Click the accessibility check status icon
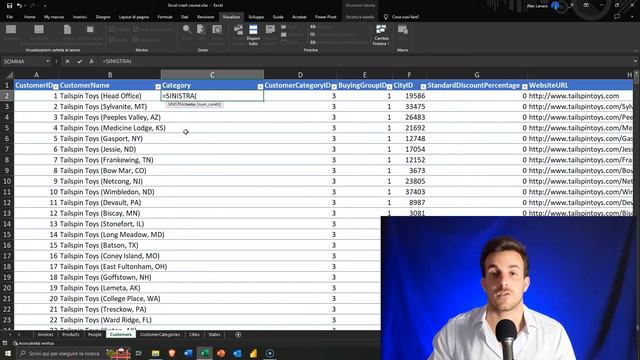This screenshot has width=640, height=360. point(15,344)
